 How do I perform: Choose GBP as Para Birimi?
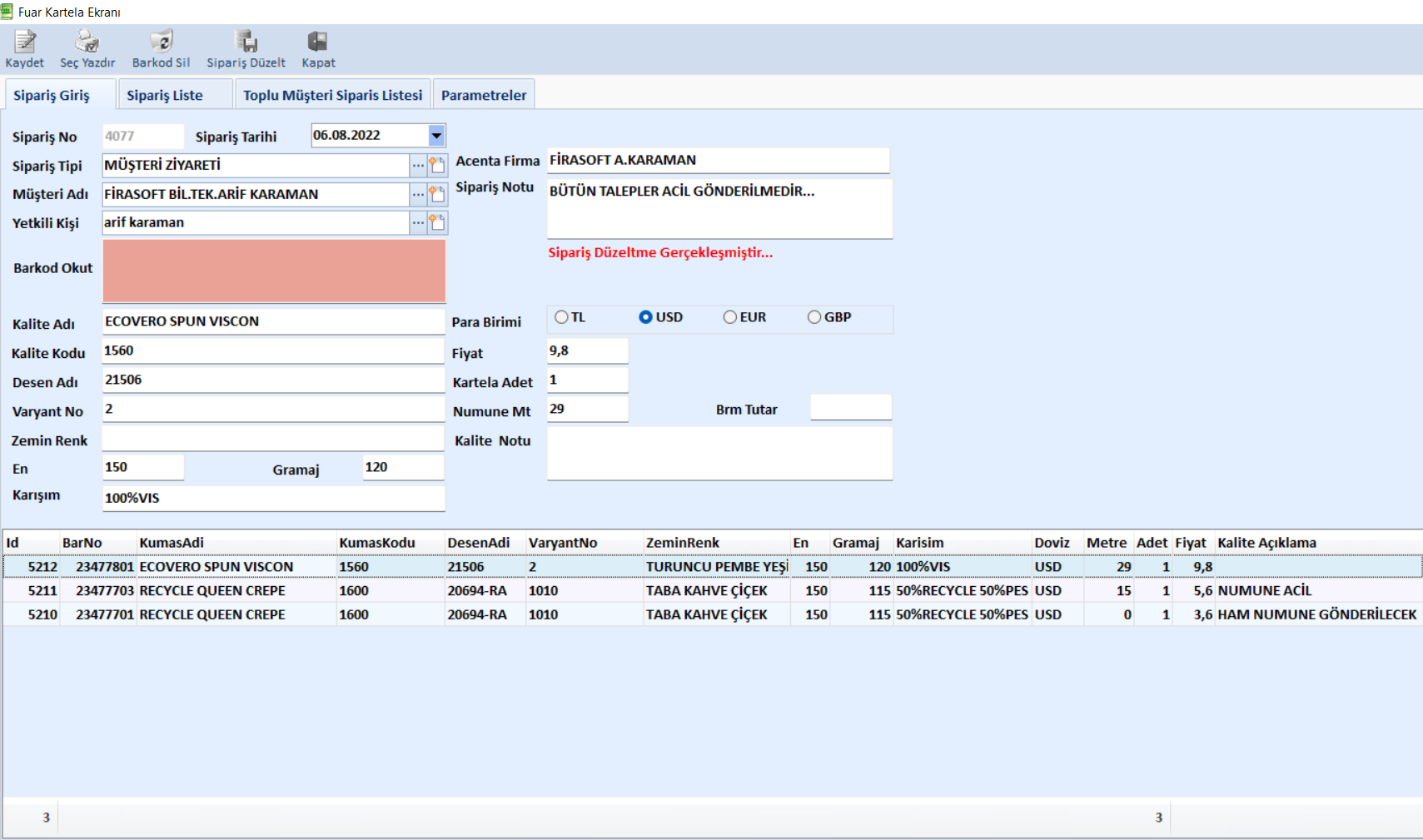click(x=814, y=317)
